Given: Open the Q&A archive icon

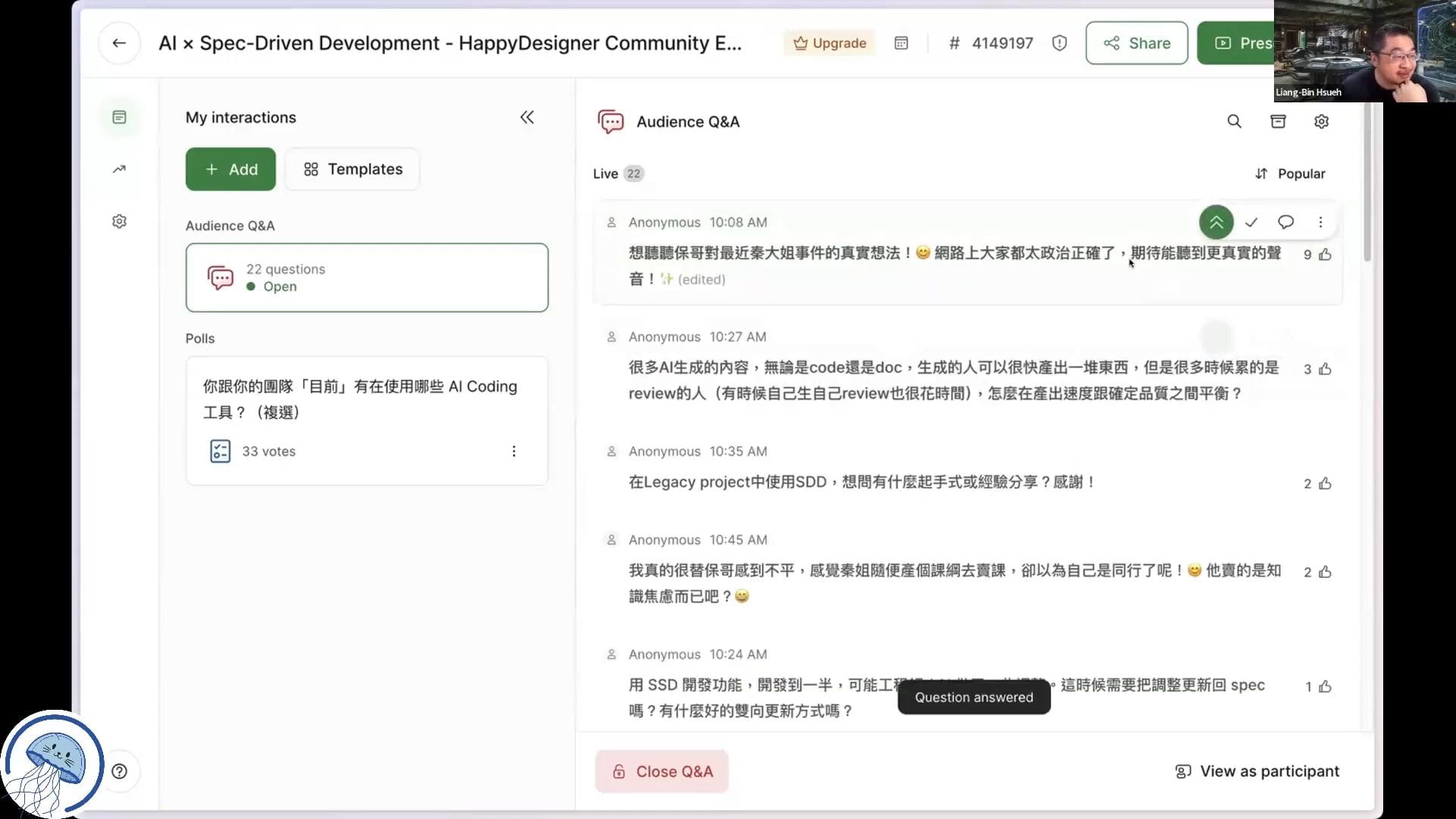Looking at the screenshot, I should click(x=1278, y=121).
